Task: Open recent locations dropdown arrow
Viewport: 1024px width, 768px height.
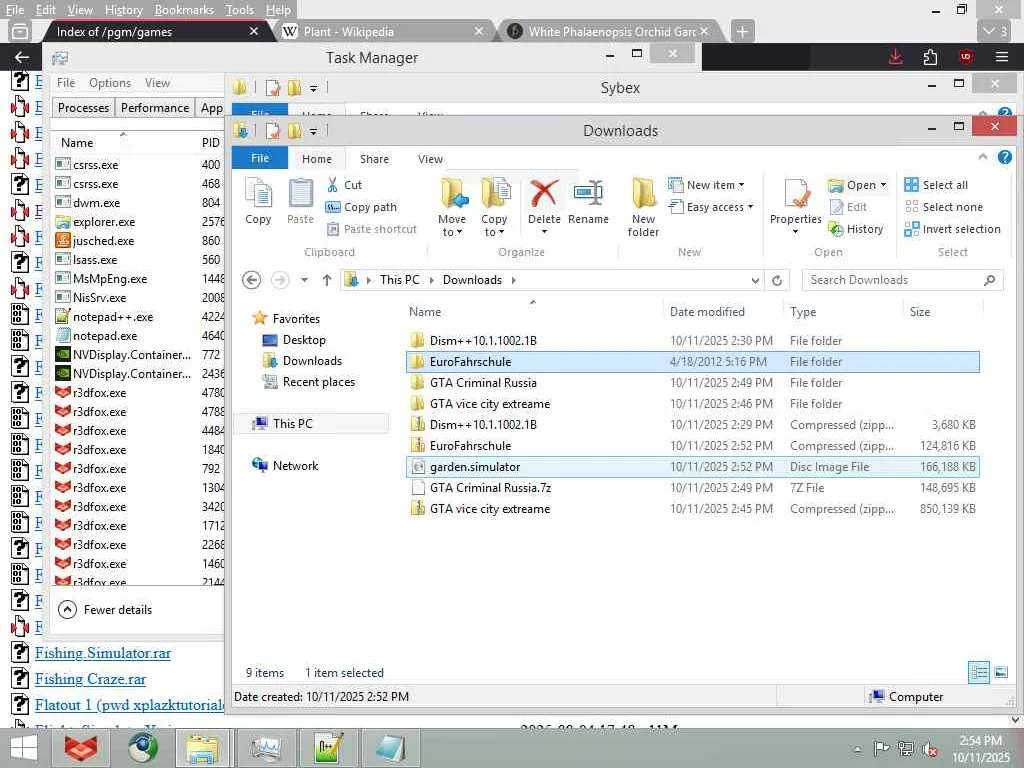Action: [x=304, y=280]
